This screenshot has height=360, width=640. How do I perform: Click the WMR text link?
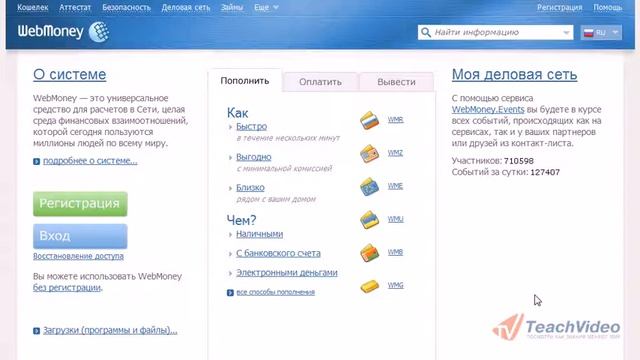point(396,120)
